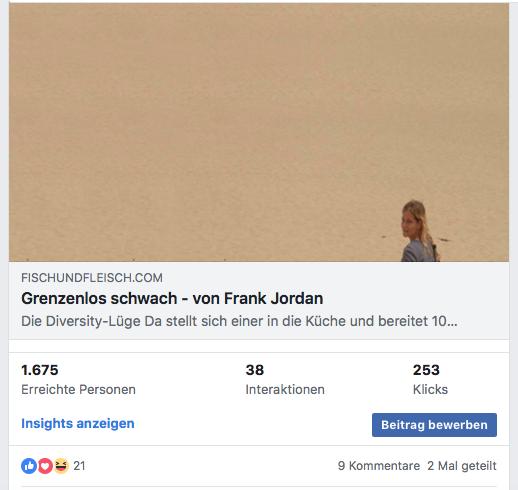Click the FISCHUNDFLEISCH.COM source domain
The height and width of the screenshot is (490, 518).
pos(92,278)
